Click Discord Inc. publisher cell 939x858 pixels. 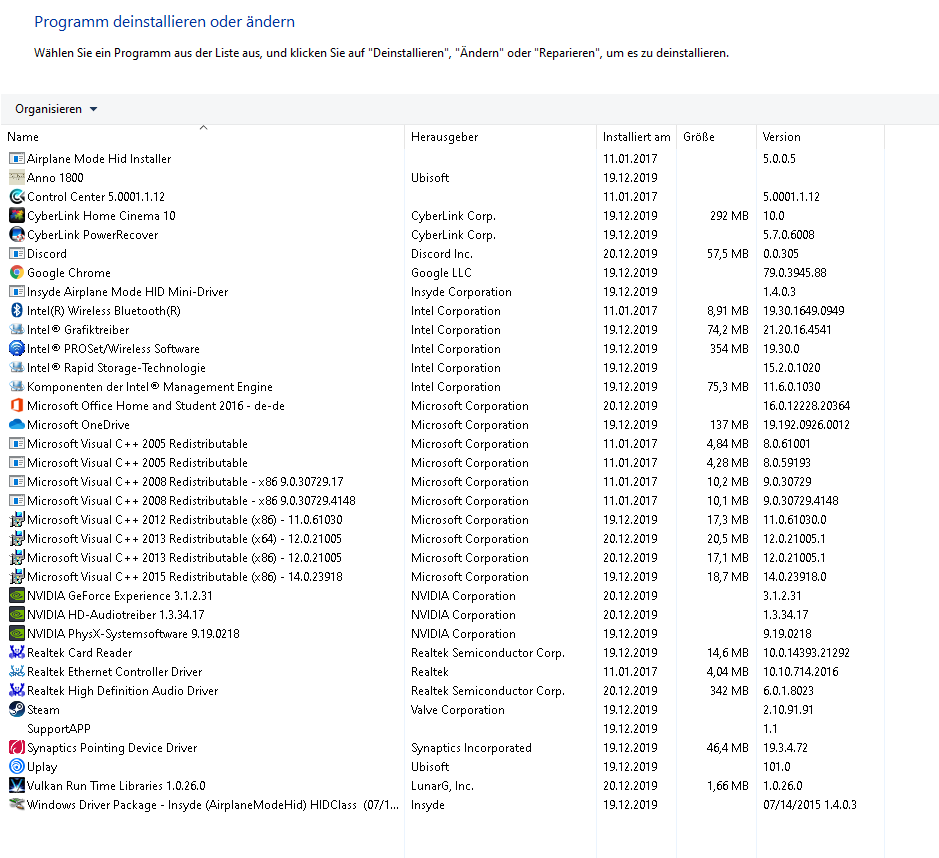point(441,254)
